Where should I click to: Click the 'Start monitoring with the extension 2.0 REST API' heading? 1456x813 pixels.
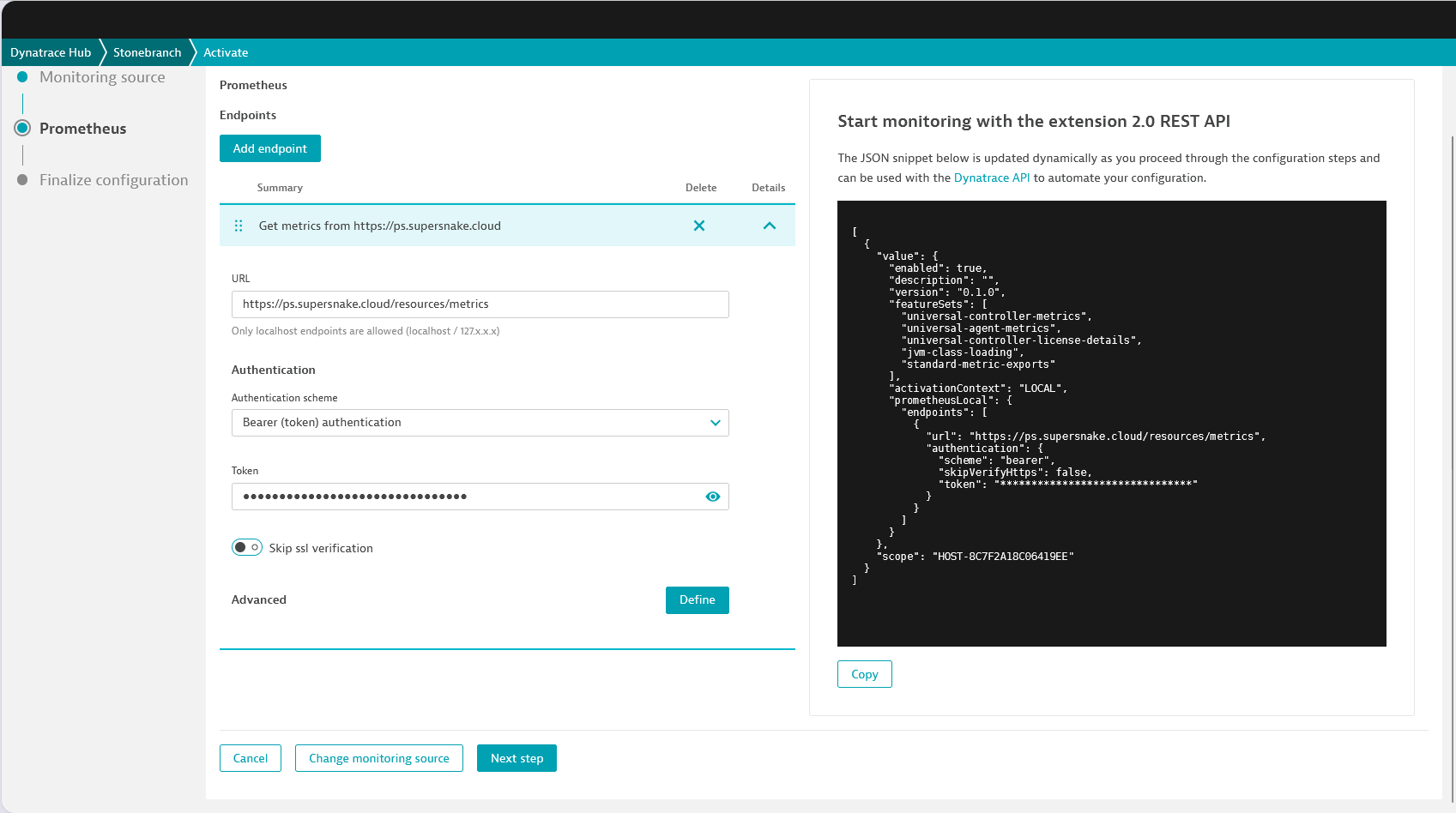[1034, 121]
